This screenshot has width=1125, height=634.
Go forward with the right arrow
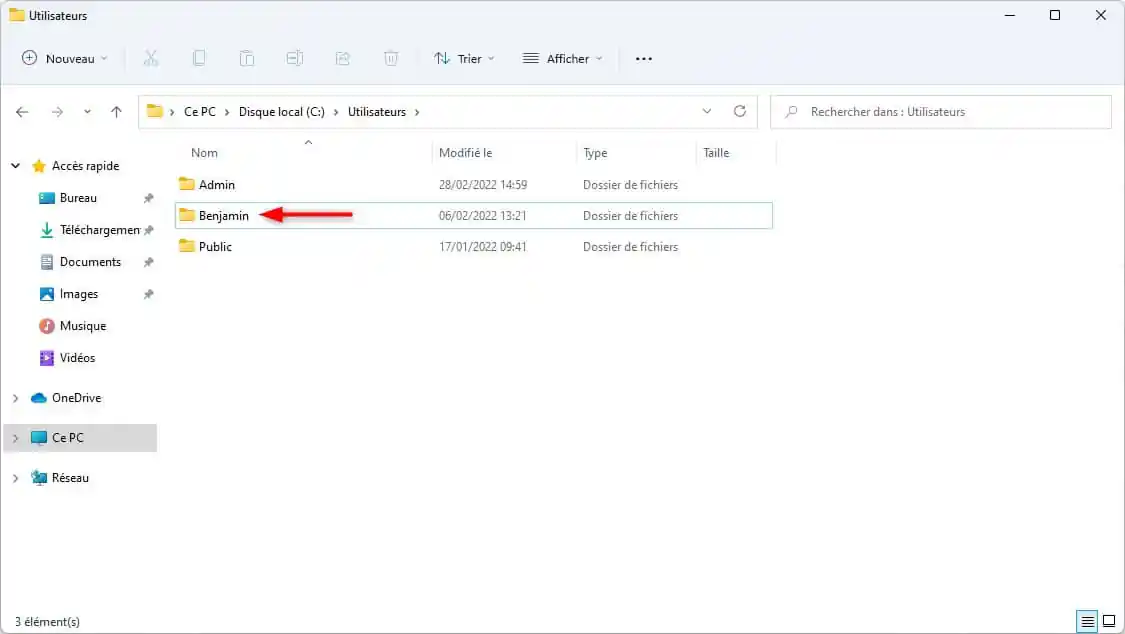[57, 112]
